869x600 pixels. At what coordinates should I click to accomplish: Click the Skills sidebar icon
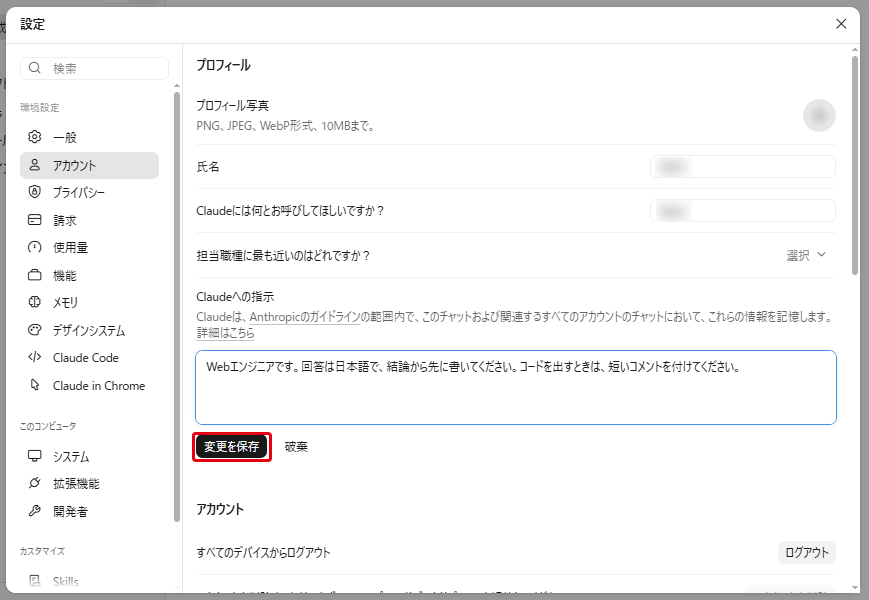[x=35, y=581]
